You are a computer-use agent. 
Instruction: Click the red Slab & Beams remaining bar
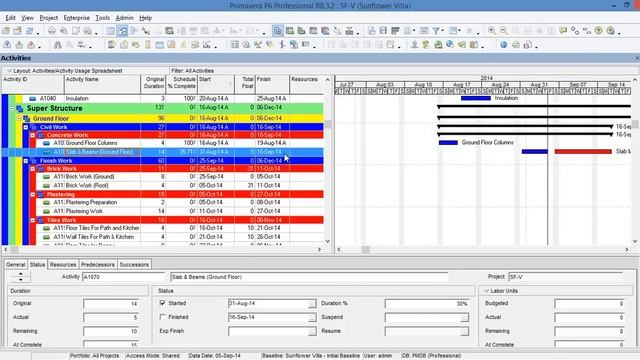583,151
